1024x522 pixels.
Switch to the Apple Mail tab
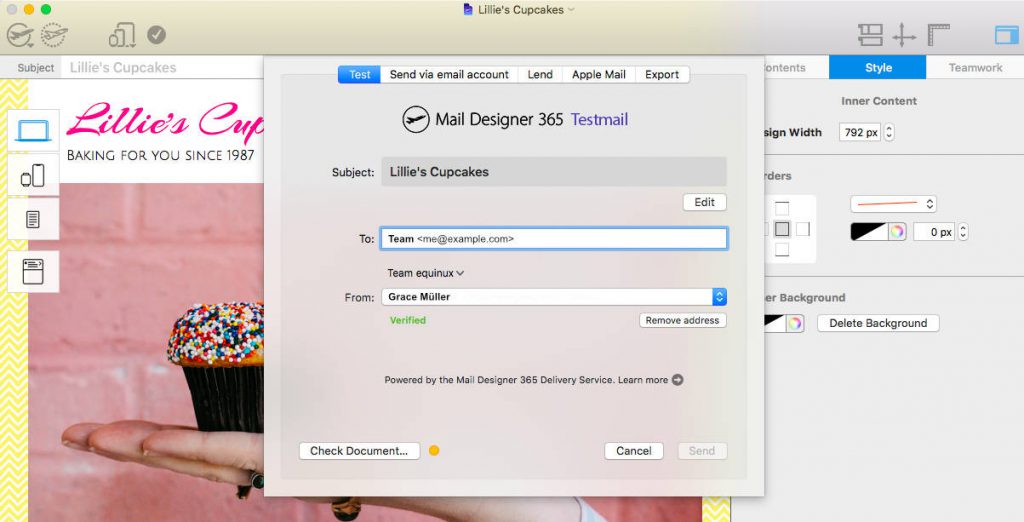(x=599, y=74)
